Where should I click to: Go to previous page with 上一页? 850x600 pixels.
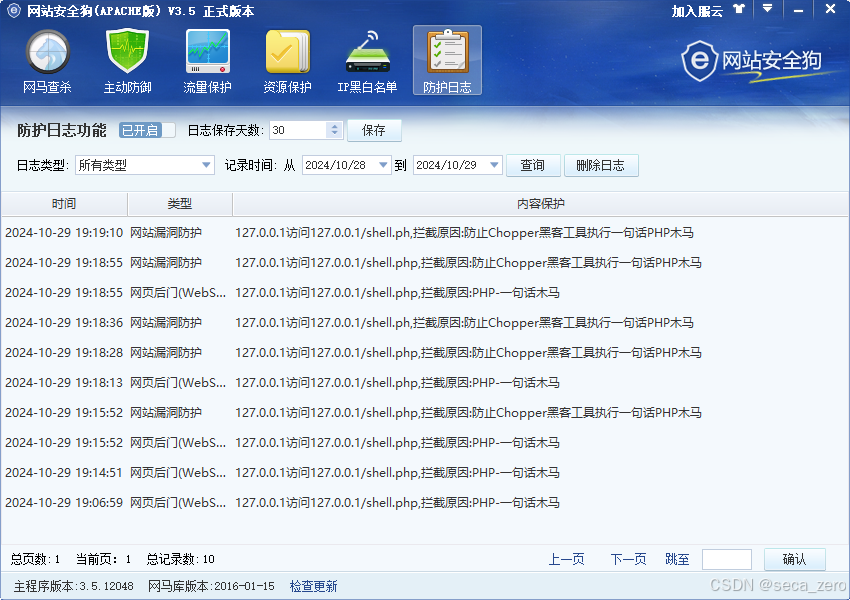tap(566, 559)
